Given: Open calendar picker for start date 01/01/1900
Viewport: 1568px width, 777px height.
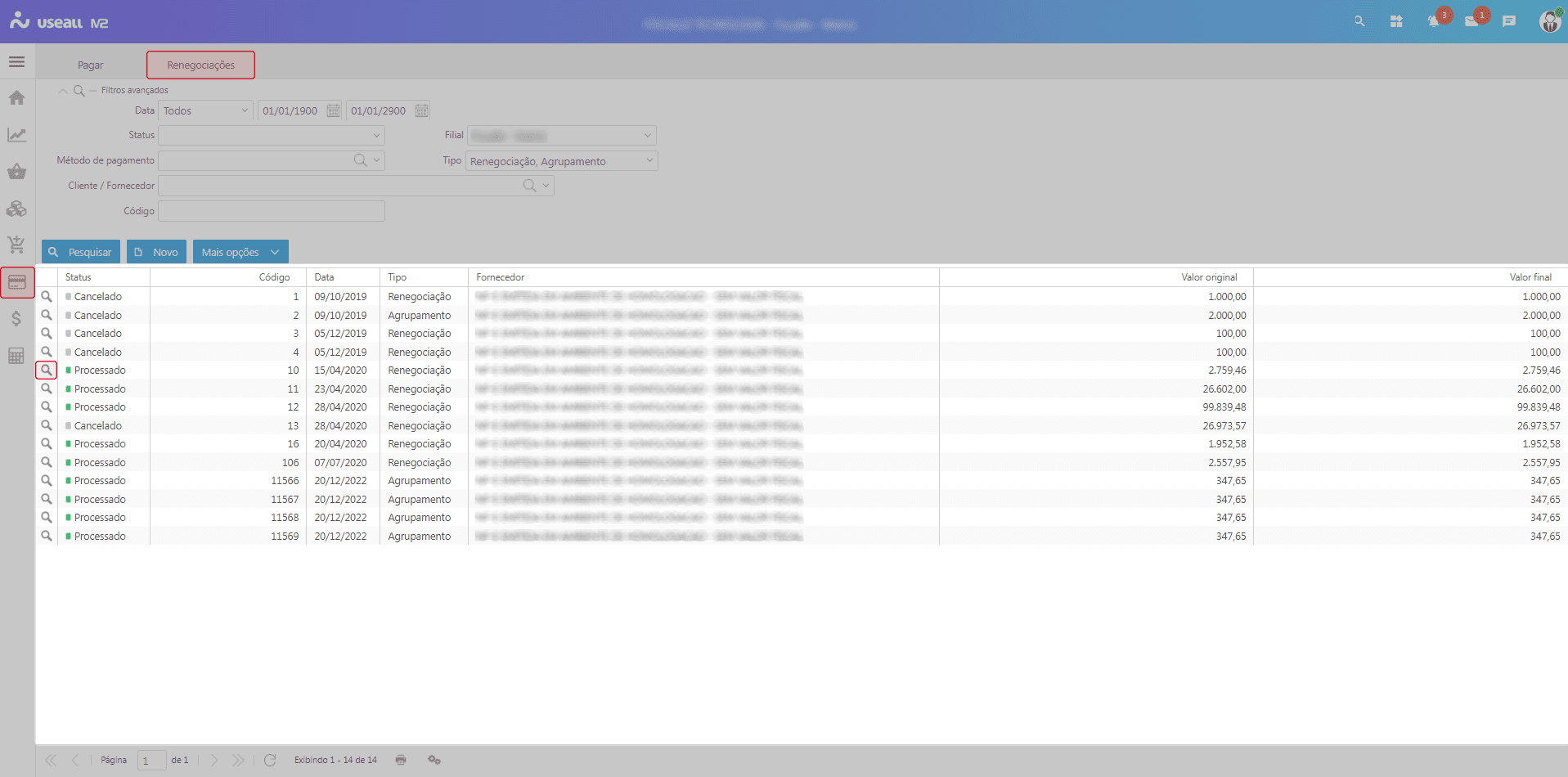Looking at the screenshot, I should 333,110.
